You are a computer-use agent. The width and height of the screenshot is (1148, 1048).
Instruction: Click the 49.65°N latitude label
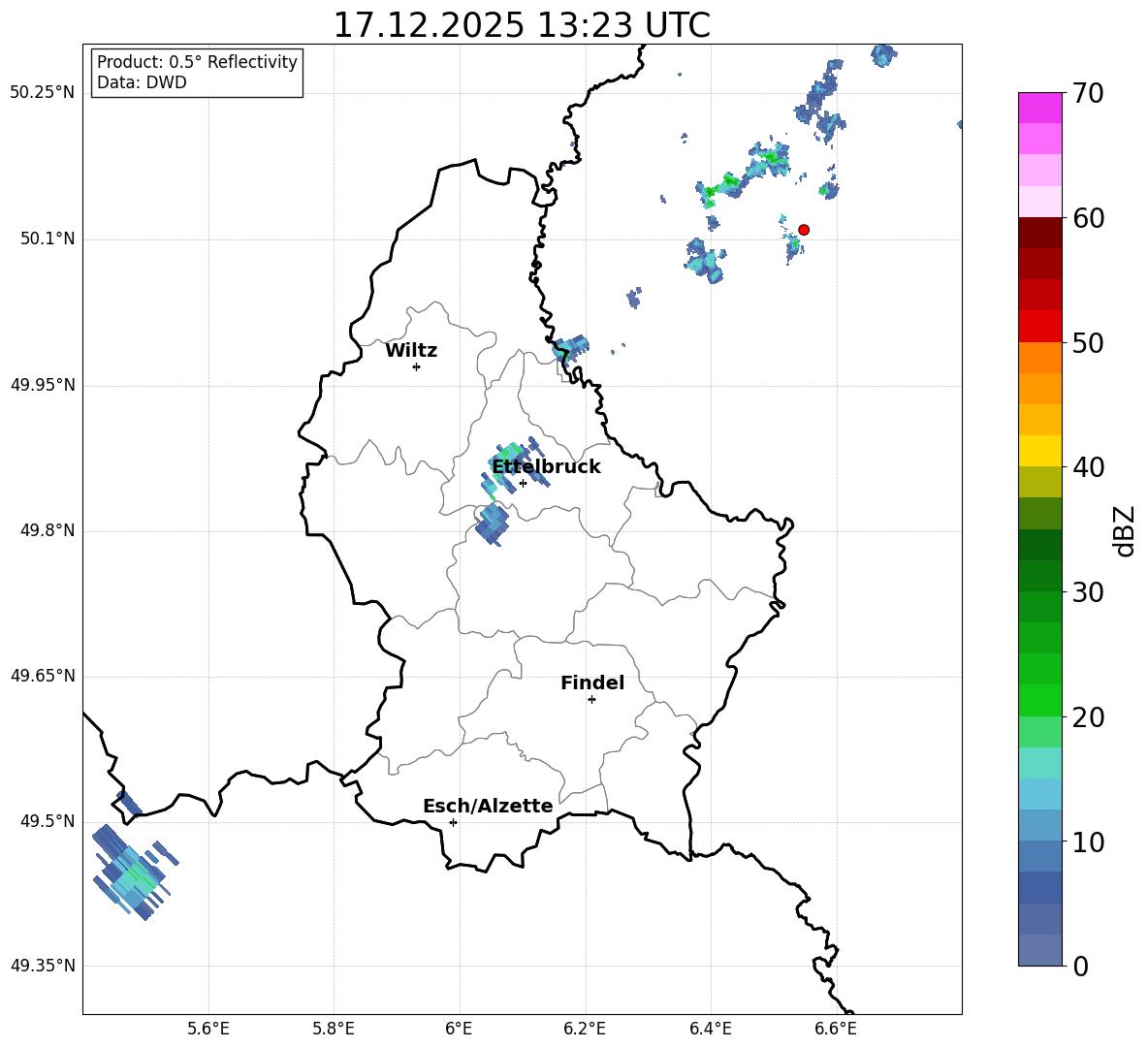point(43,675)
